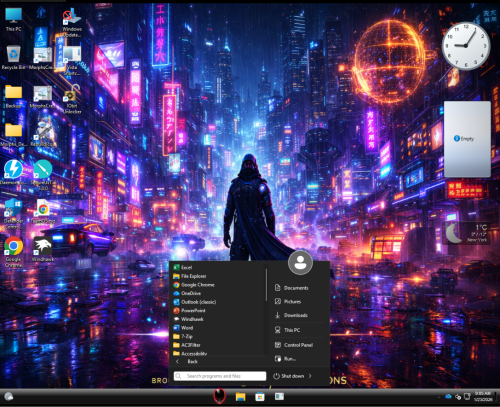Open Microsoft Store from the taskbar
This screenshot has width=500, height=407.
click(x=260, y=397)
